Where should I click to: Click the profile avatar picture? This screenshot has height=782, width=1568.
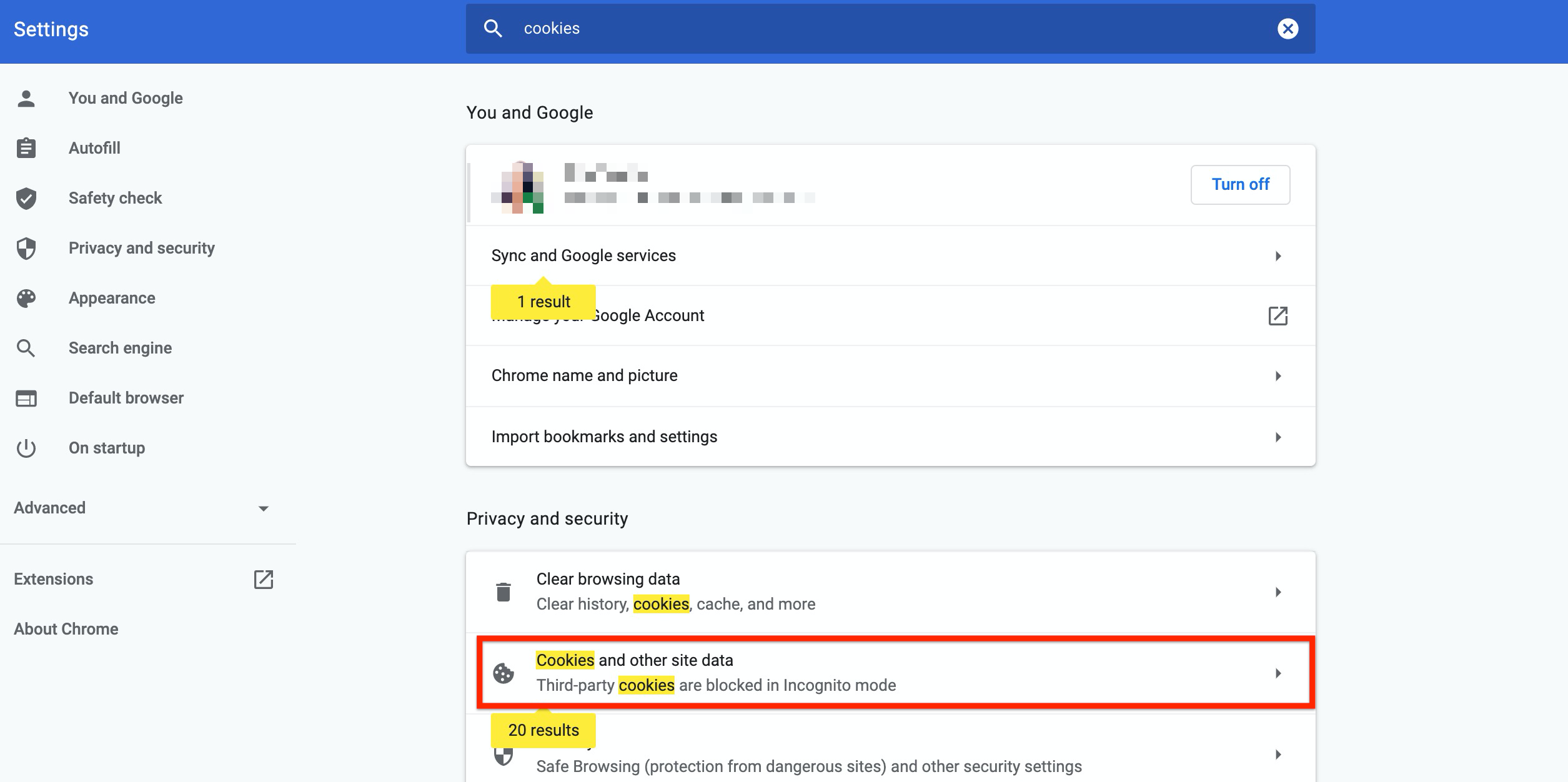coord(517,187)
